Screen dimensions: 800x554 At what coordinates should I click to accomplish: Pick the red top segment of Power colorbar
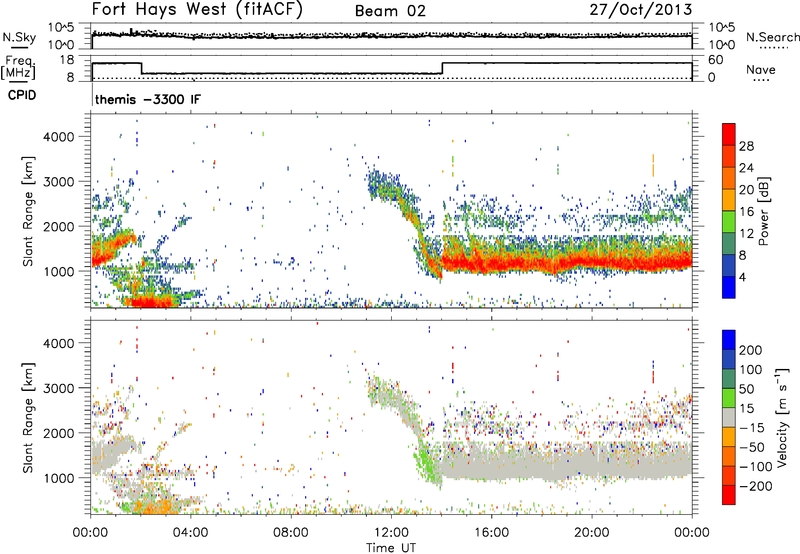click(729, 133)
